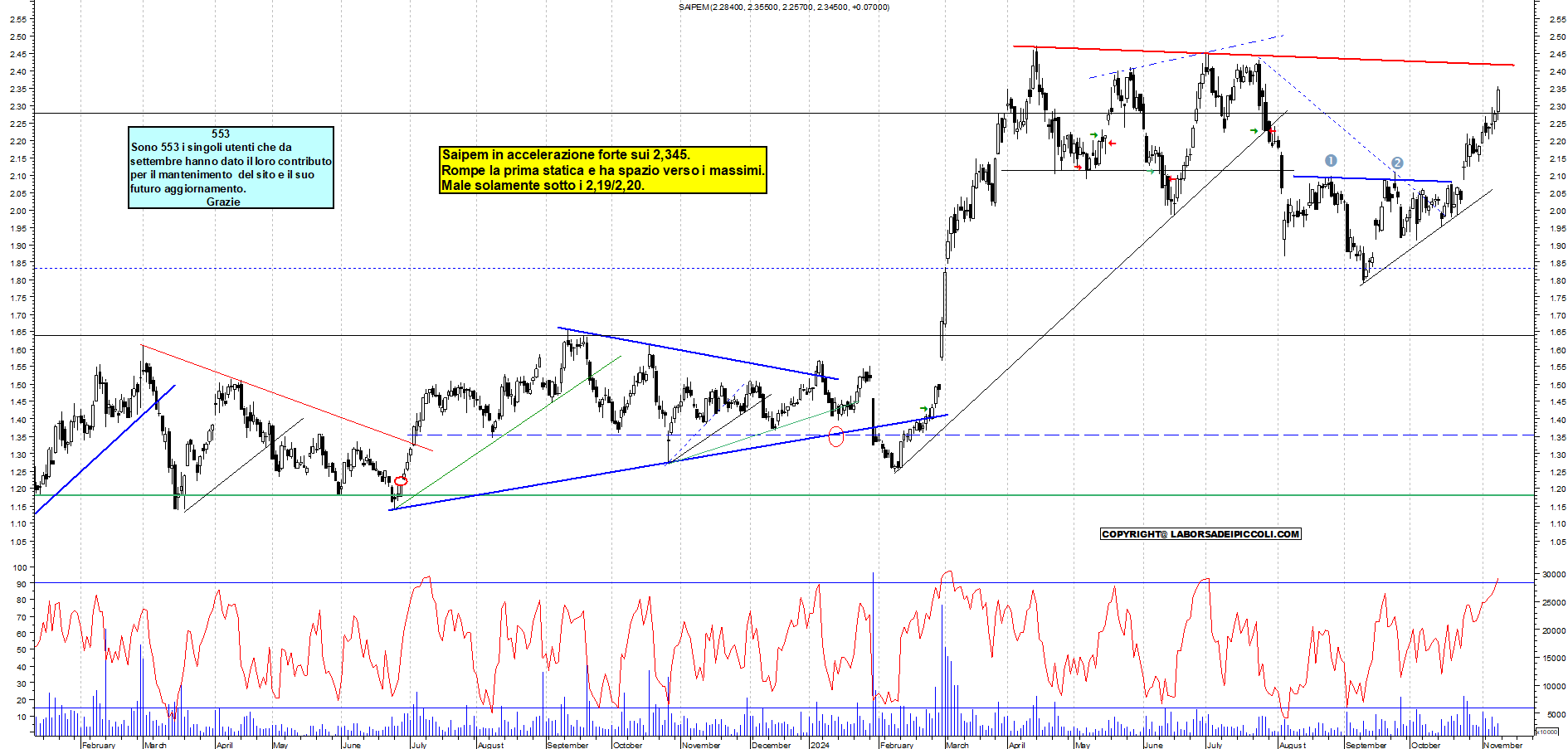Click the "553" heading in the cyan box
Screen dimensions: 1568x749
tap(221, 134)
